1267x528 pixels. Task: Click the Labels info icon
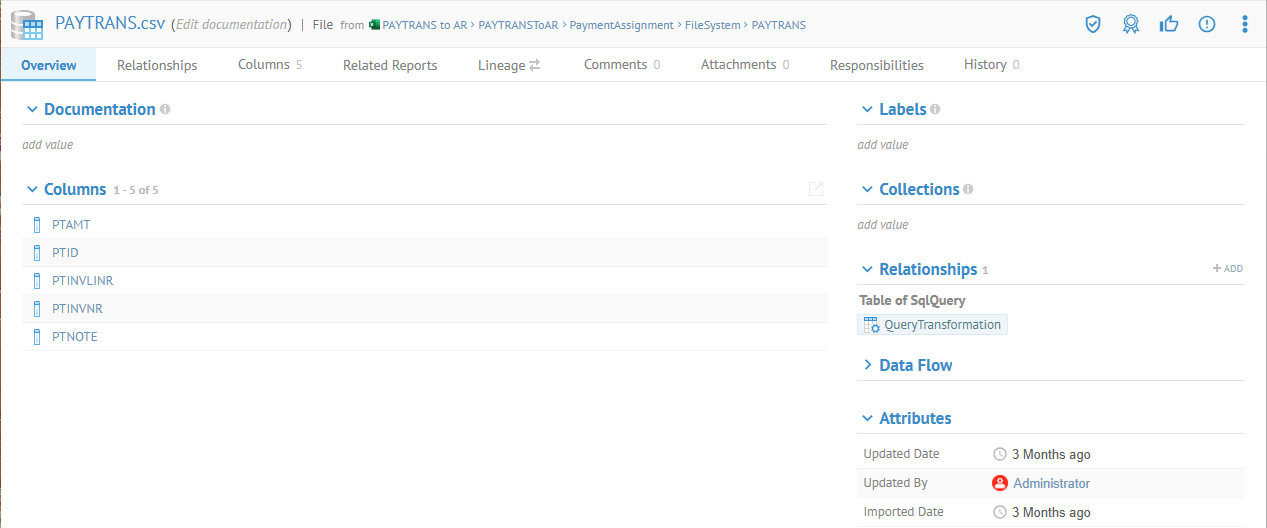pos(935,109)
